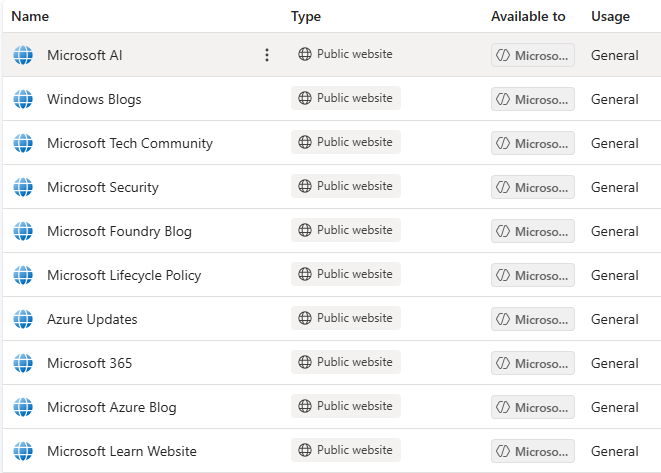Click Microso... chip in Microsoft Lifecycle Policy row

point(533,275)
